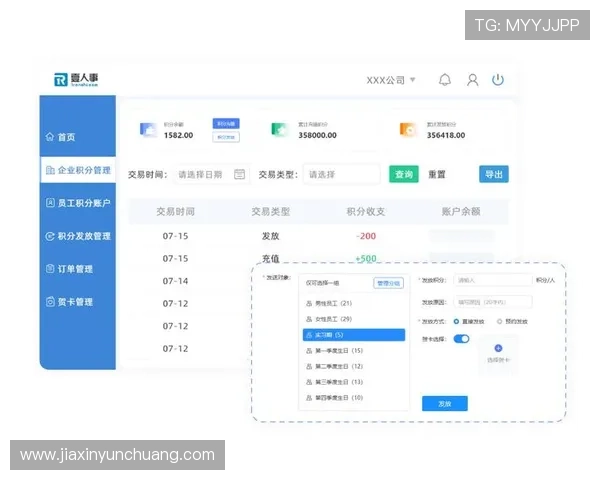Click the building icon beside 企业积分管理
The image size is (600, 480).
[50, 170]
